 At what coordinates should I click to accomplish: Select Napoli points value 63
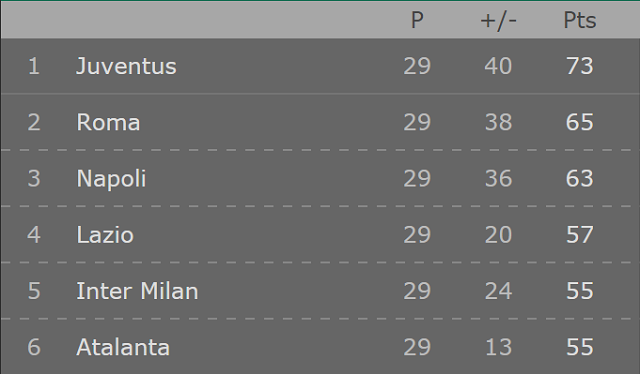(580, 178)
